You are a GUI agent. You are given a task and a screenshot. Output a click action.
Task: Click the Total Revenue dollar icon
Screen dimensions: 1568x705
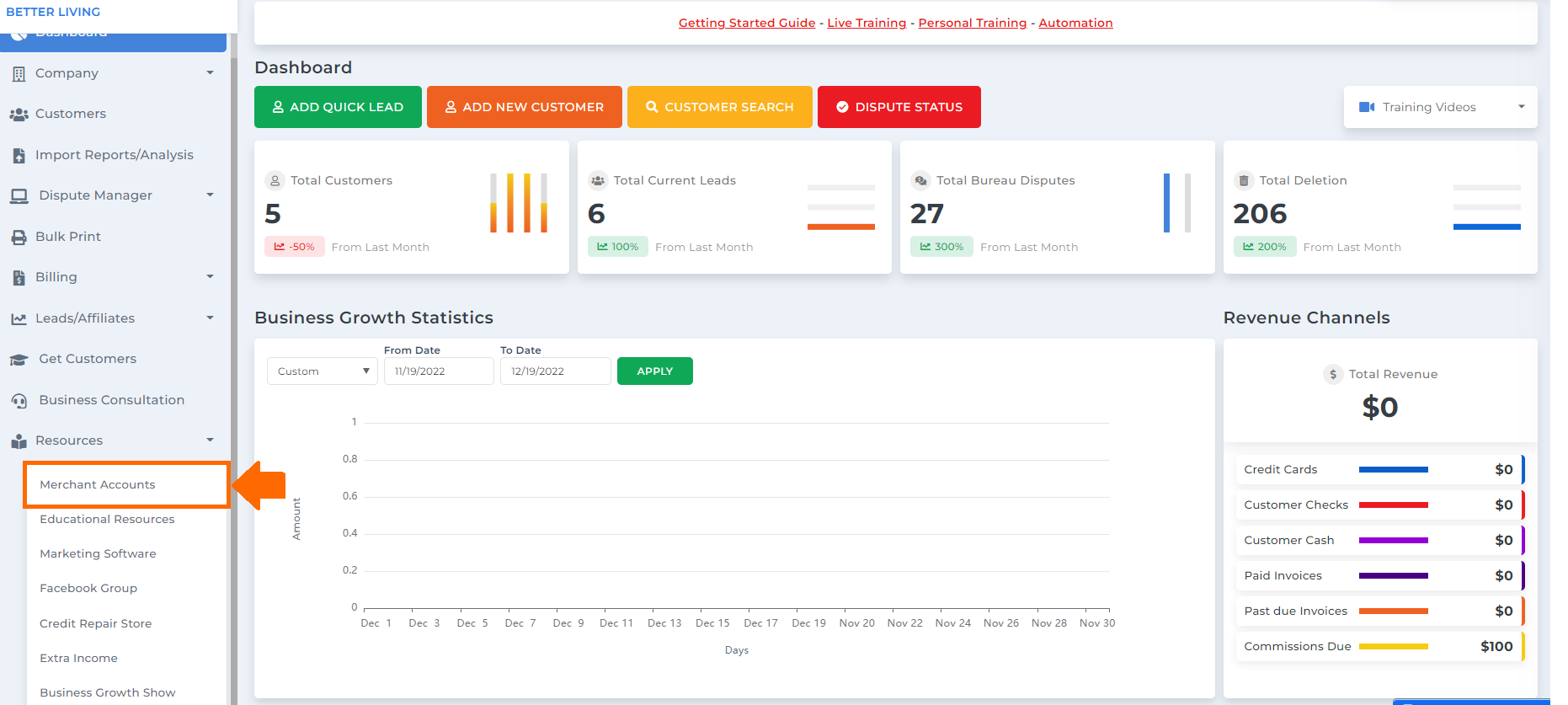point(1333,374)
